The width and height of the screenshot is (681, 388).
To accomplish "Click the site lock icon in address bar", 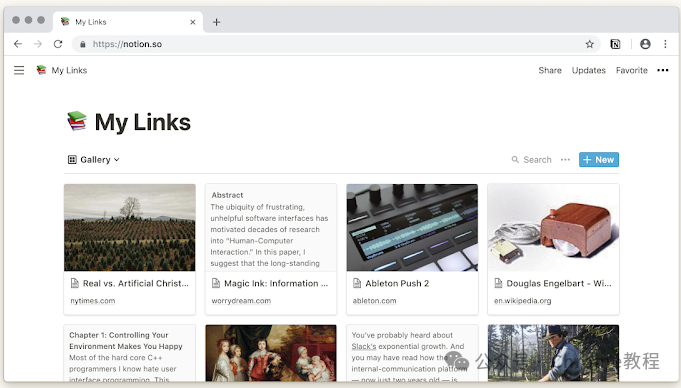I will (x=83, y=44).
